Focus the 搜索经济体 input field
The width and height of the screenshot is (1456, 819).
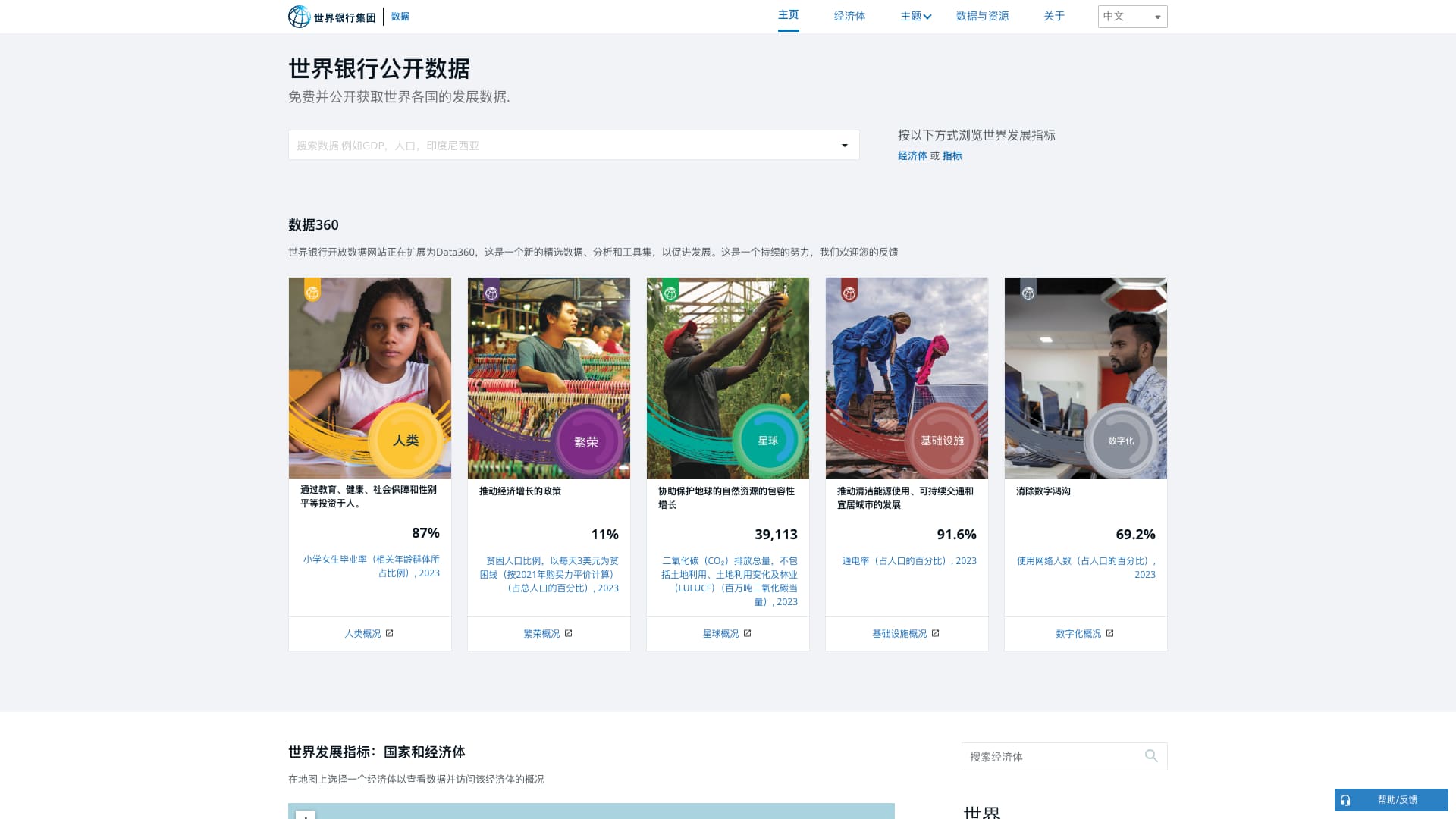(x=1050, y=757)
